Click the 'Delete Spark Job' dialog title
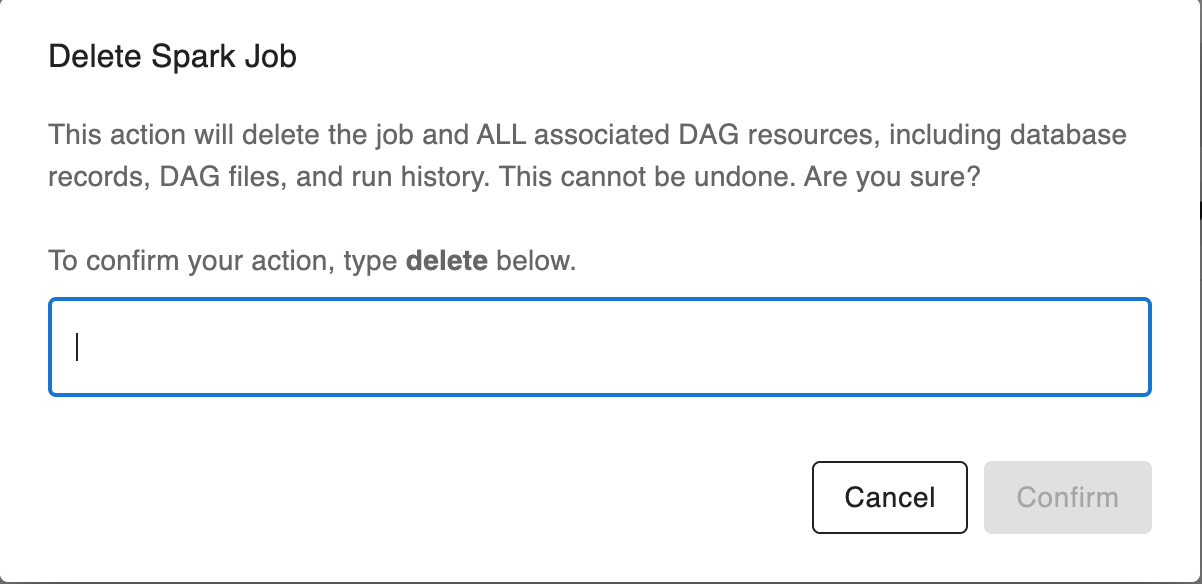 click(x=173, y=57)
